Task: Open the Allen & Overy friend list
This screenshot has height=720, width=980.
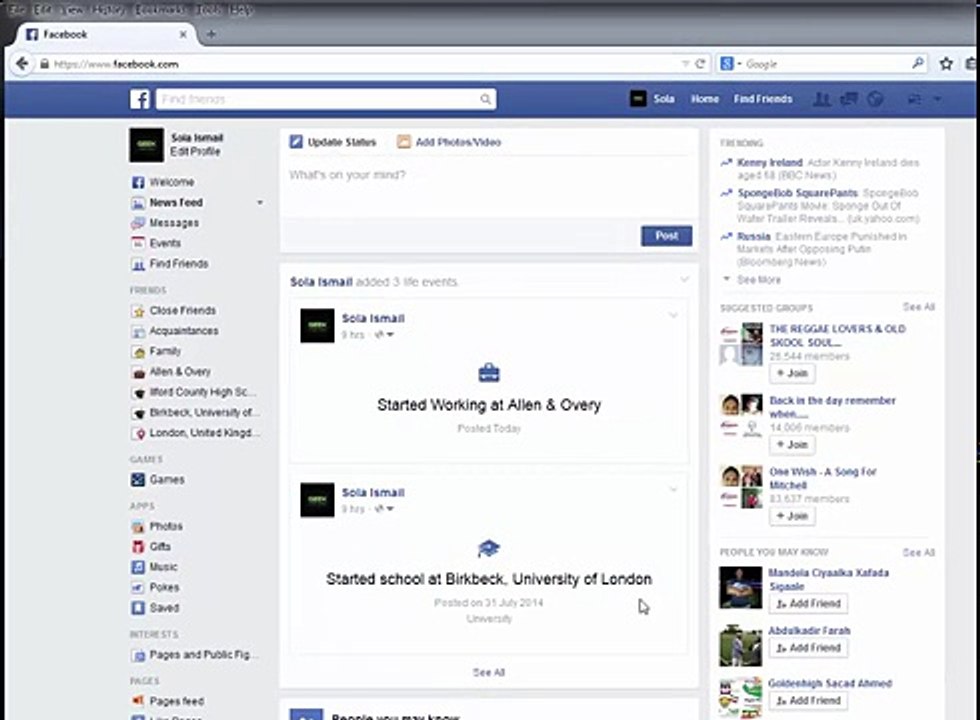Action: [171, 372]
